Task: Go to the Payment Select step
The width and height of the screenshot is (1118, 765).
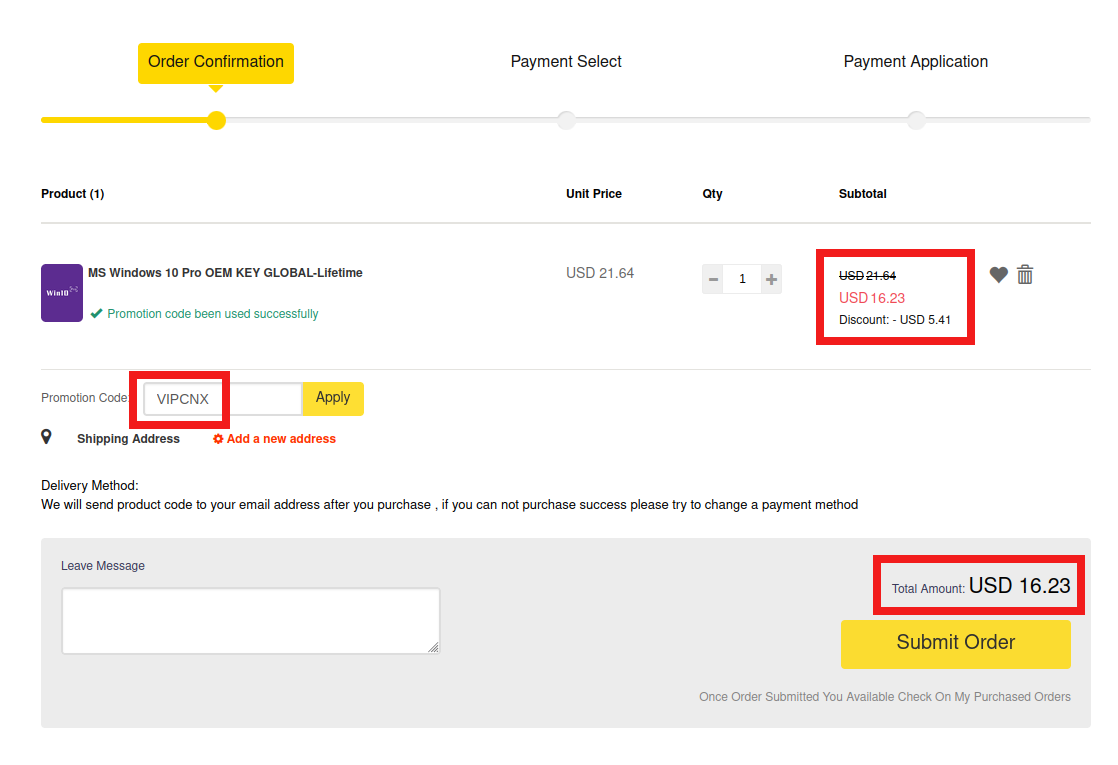Action: tap(566, 62)
